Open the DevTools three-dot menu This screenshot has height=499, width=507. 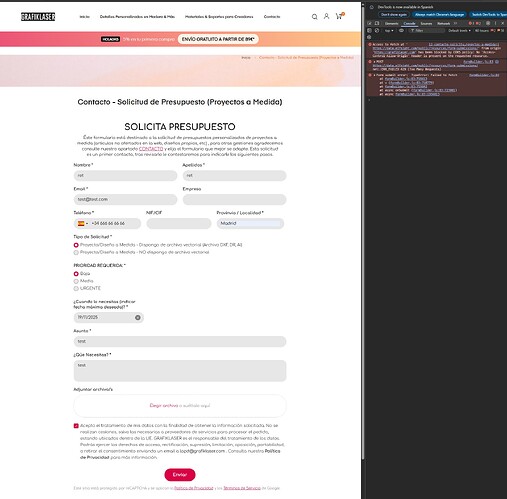[495, 23]
